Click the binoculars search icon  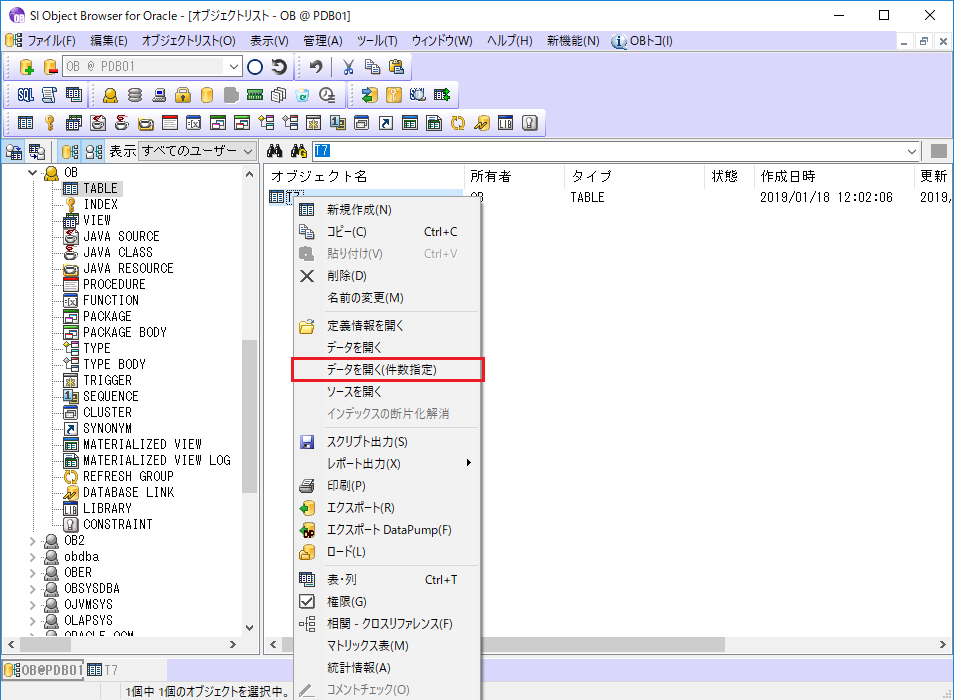(x=274, y=151)
